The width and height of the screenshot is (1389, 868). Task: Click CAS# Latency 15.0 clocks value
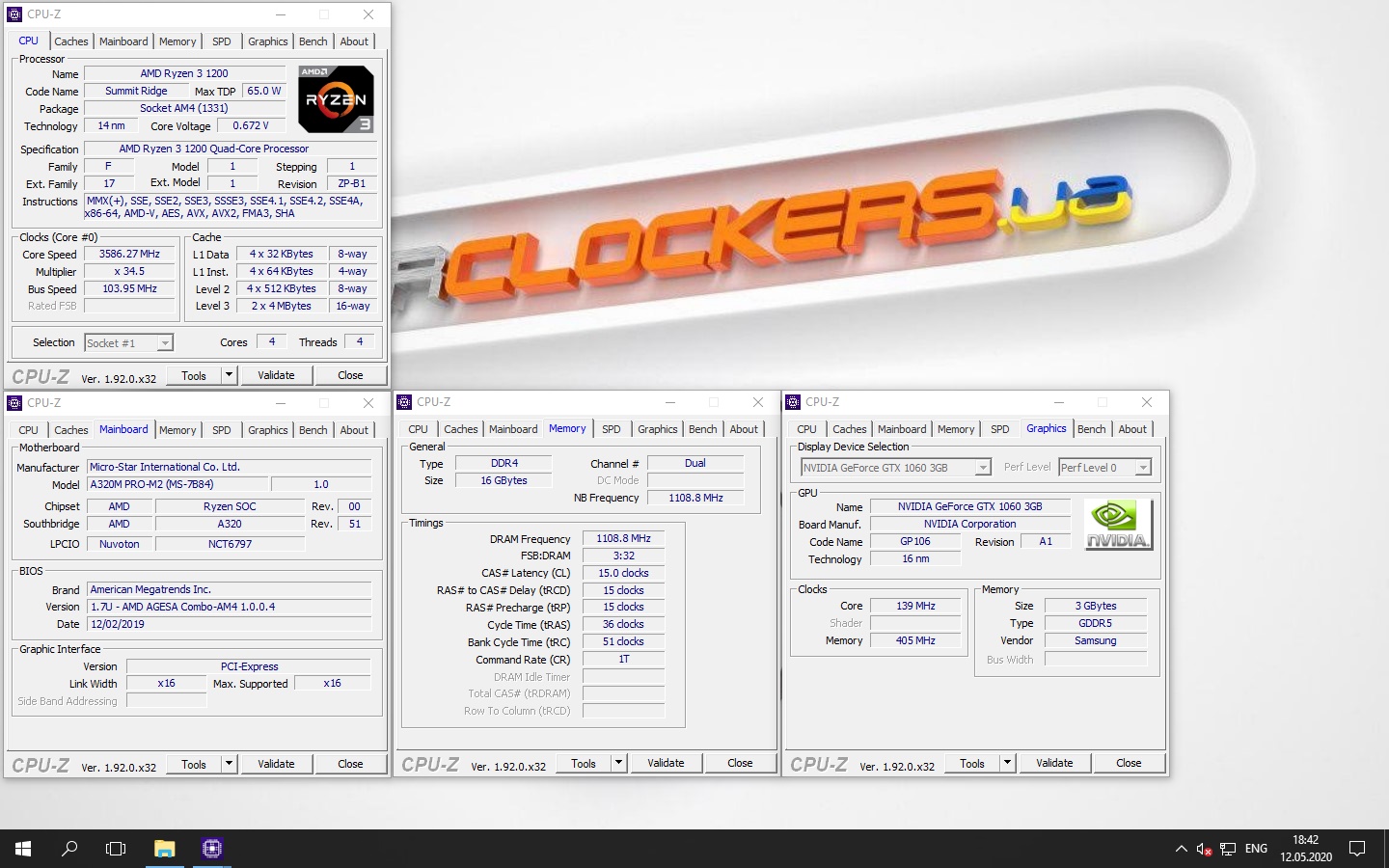click(x=623, y=573)
